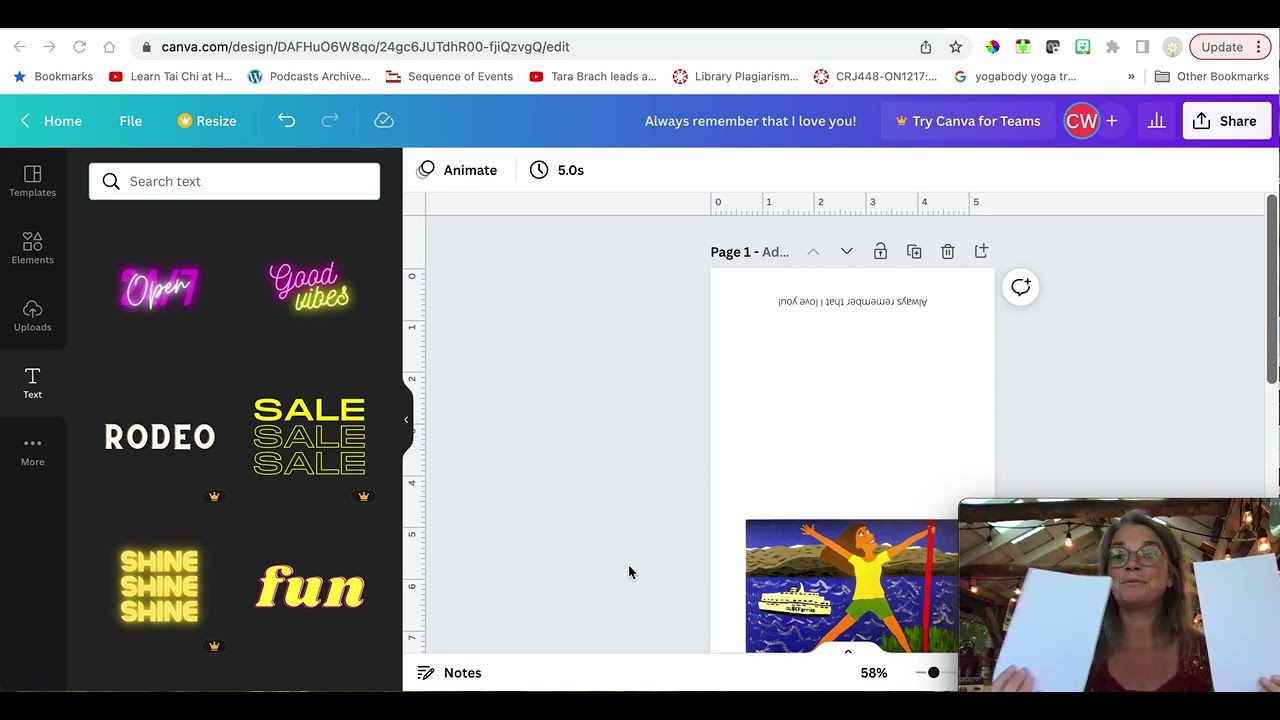The width and height of the screenshot is (1280, 720).
Task: Click the redo arrow in Canva toolbar
Action: pyautogui.click(x=330, y=121)
